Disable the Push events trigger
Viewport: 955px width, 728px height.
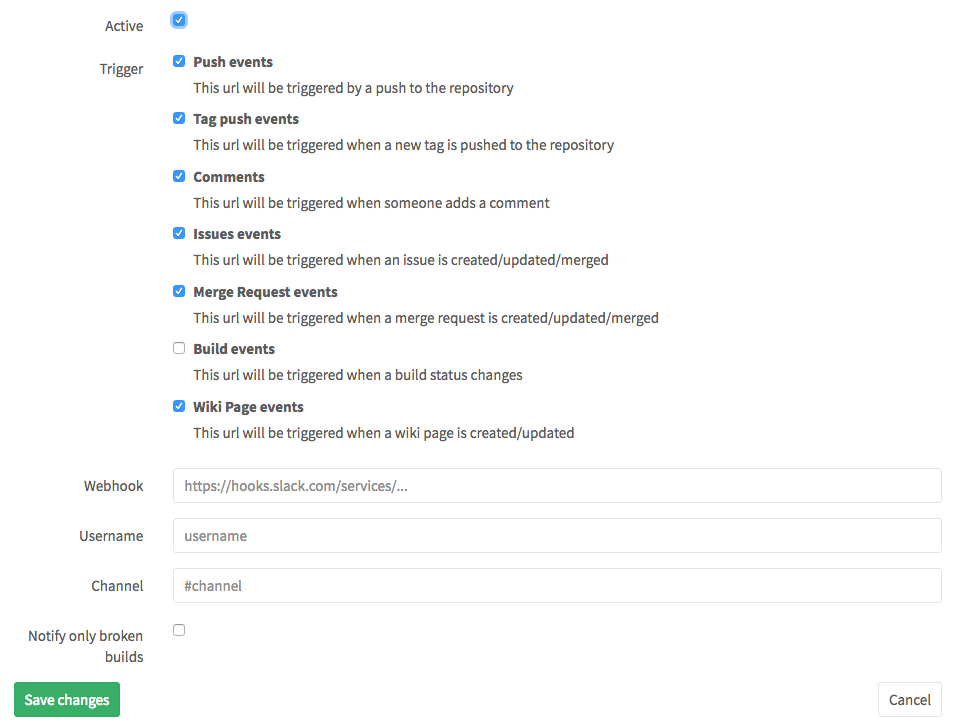[x=179, y=61]
